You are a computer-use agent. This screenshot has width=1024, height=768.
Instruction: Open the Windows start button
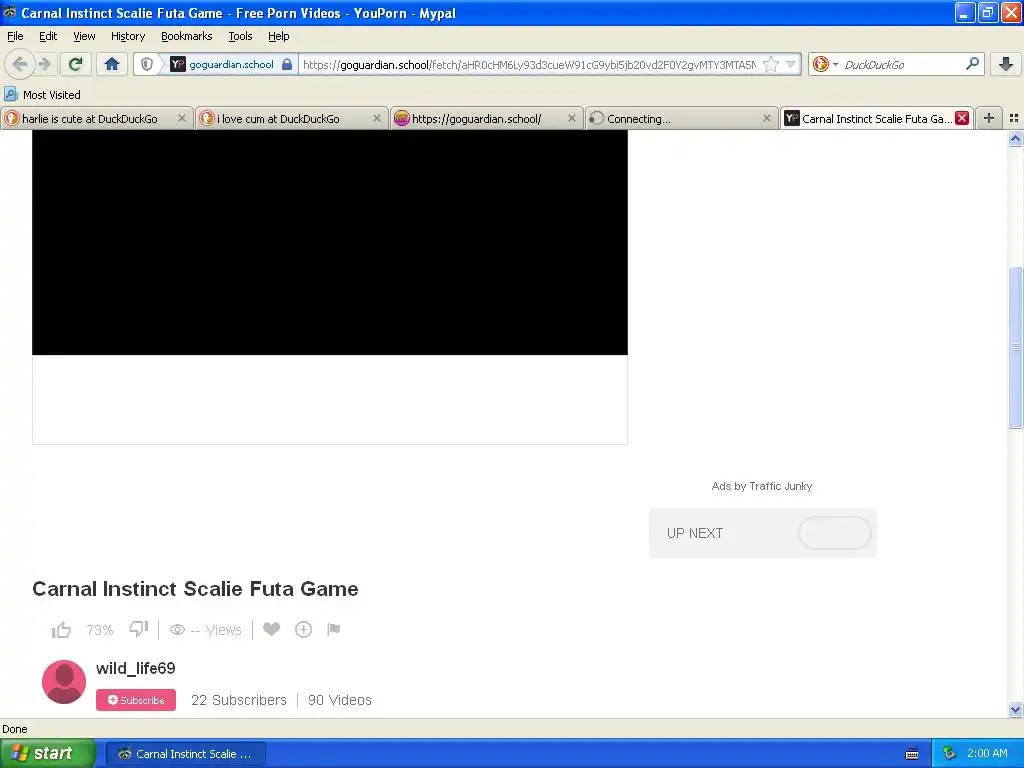coord(47,754)
